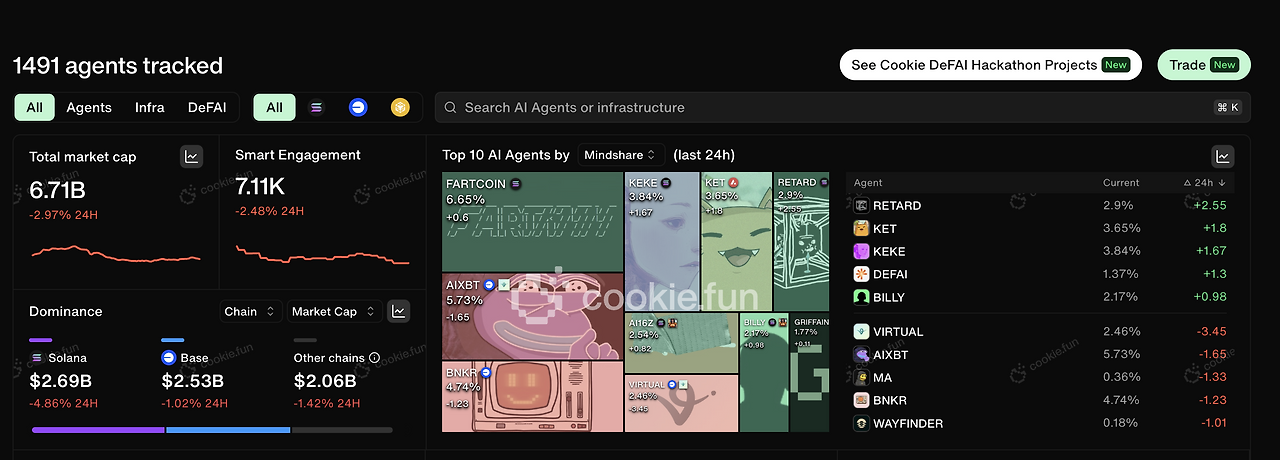Click the RETARD agent icon in table
Screen dimensions: 1280x460
(x=861, y=205)
